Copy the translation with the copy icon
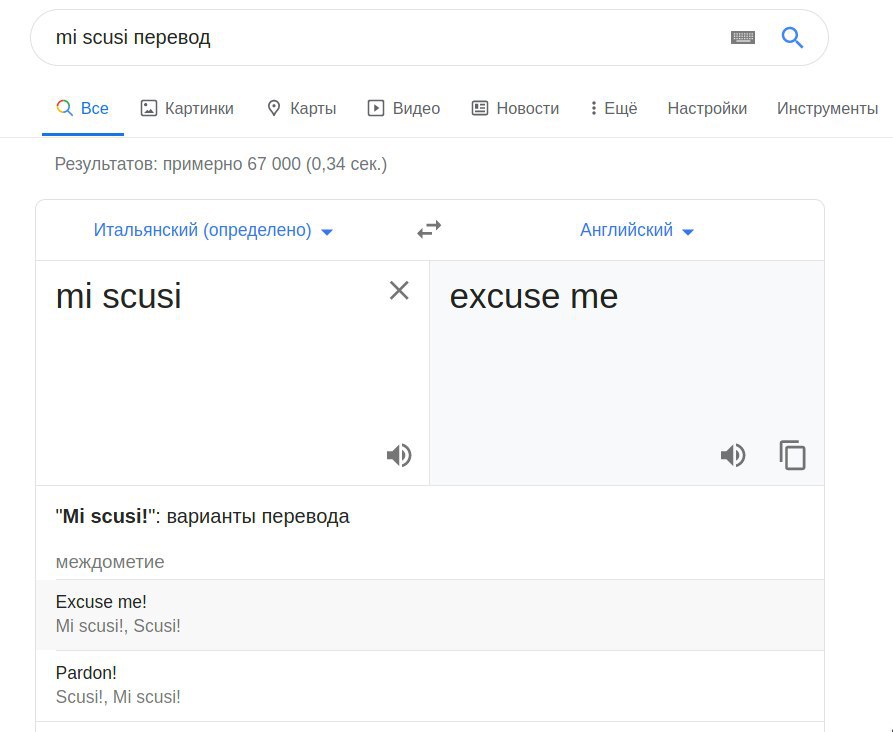893x732 pixels. pos(792,455)
